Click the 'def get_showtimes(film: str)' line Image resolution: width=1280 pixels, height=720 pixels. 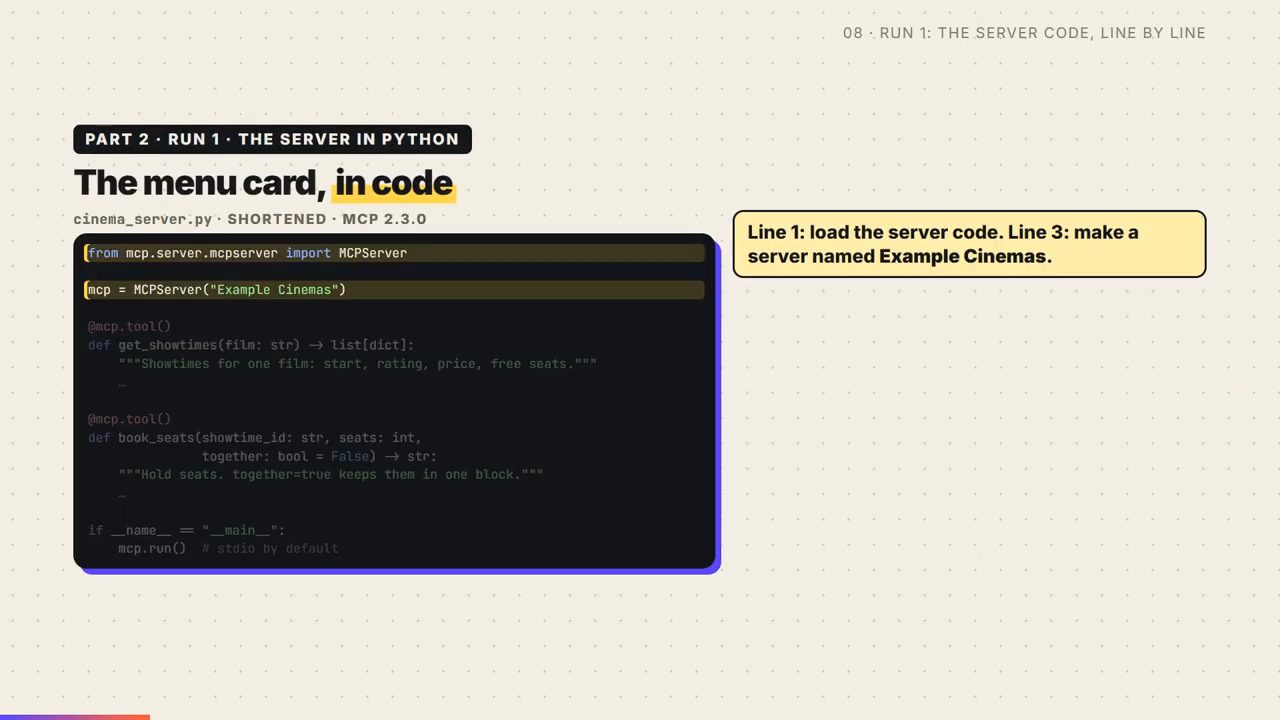251,345
